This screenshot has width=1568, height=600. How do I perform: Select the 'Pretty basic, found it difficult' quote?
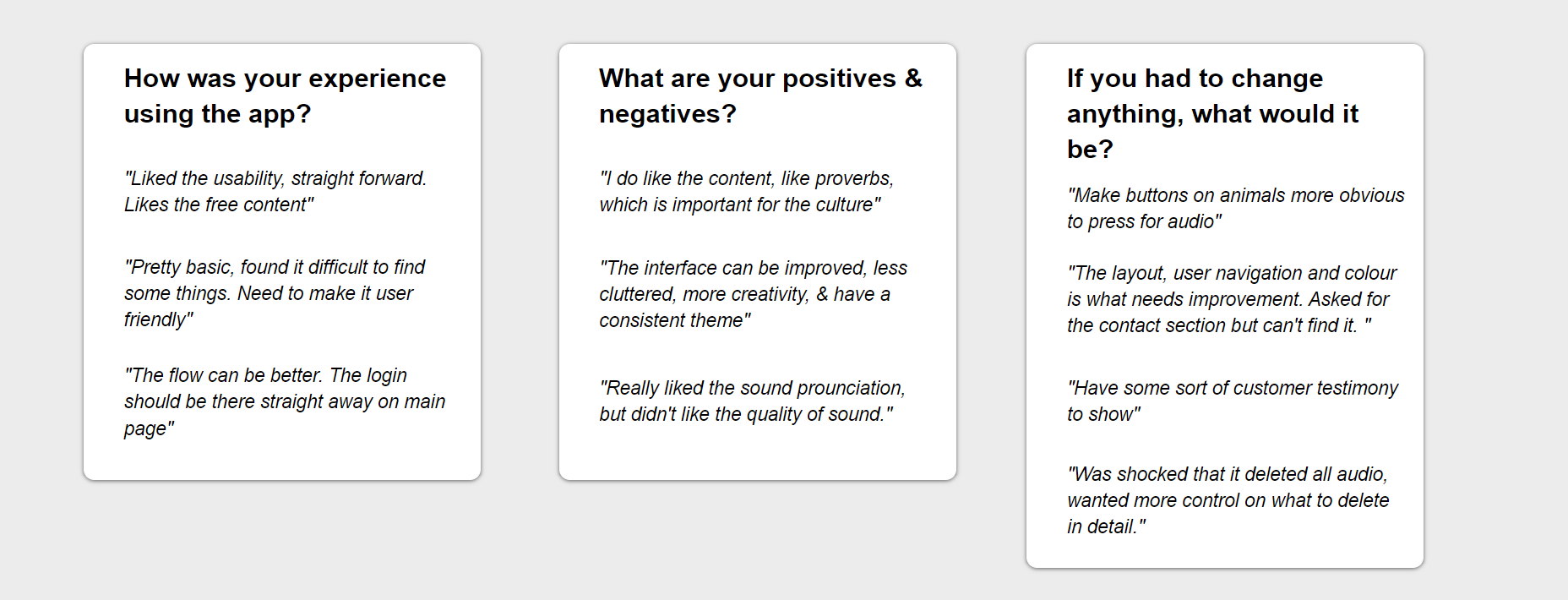(275, 293)
